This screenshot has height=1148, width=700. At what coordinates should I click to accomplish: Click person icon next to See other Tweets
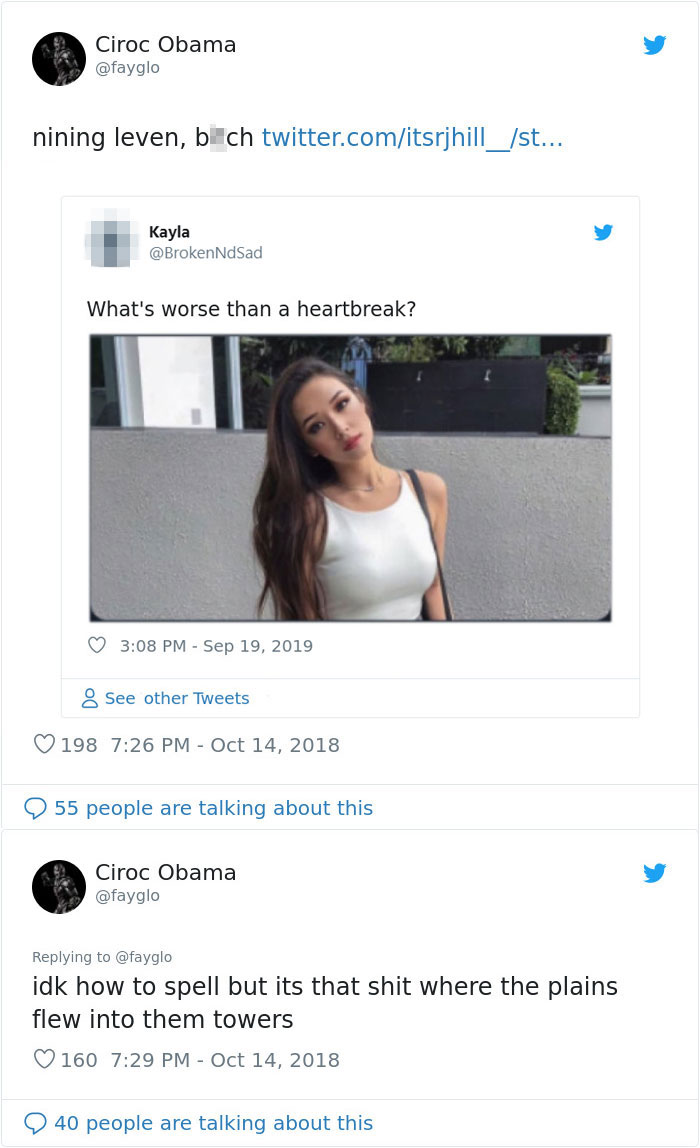(x=89, y=698)
